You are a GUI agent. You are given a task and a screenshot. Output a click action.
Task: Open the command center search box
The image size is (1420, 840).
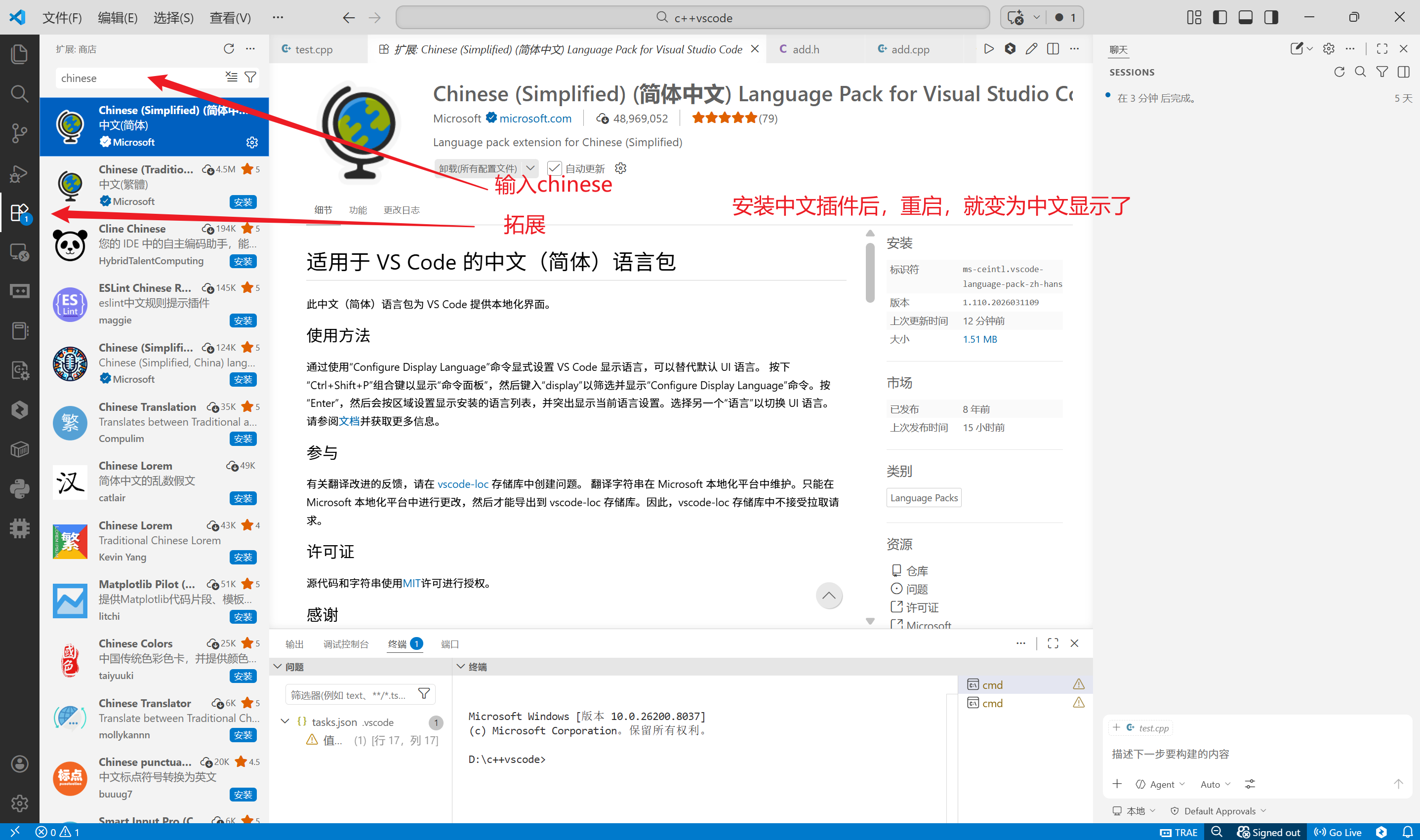pyautogui.click(x=693, y=18)
